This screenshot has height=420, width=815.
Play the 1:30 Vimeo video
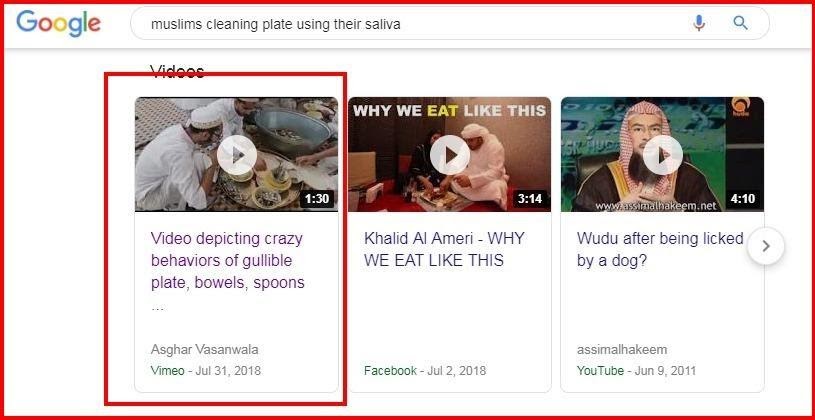(236, 155)
